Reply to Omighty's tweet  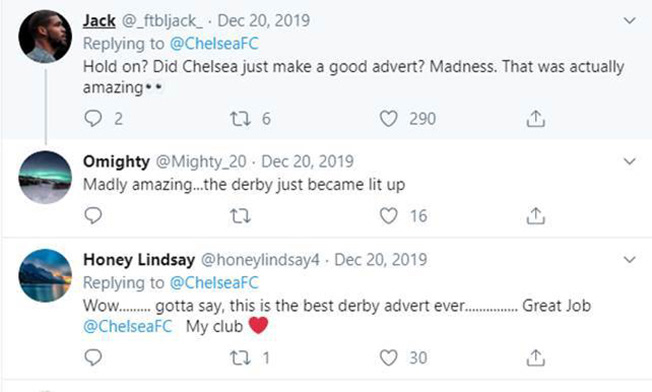tap(93, 216)
